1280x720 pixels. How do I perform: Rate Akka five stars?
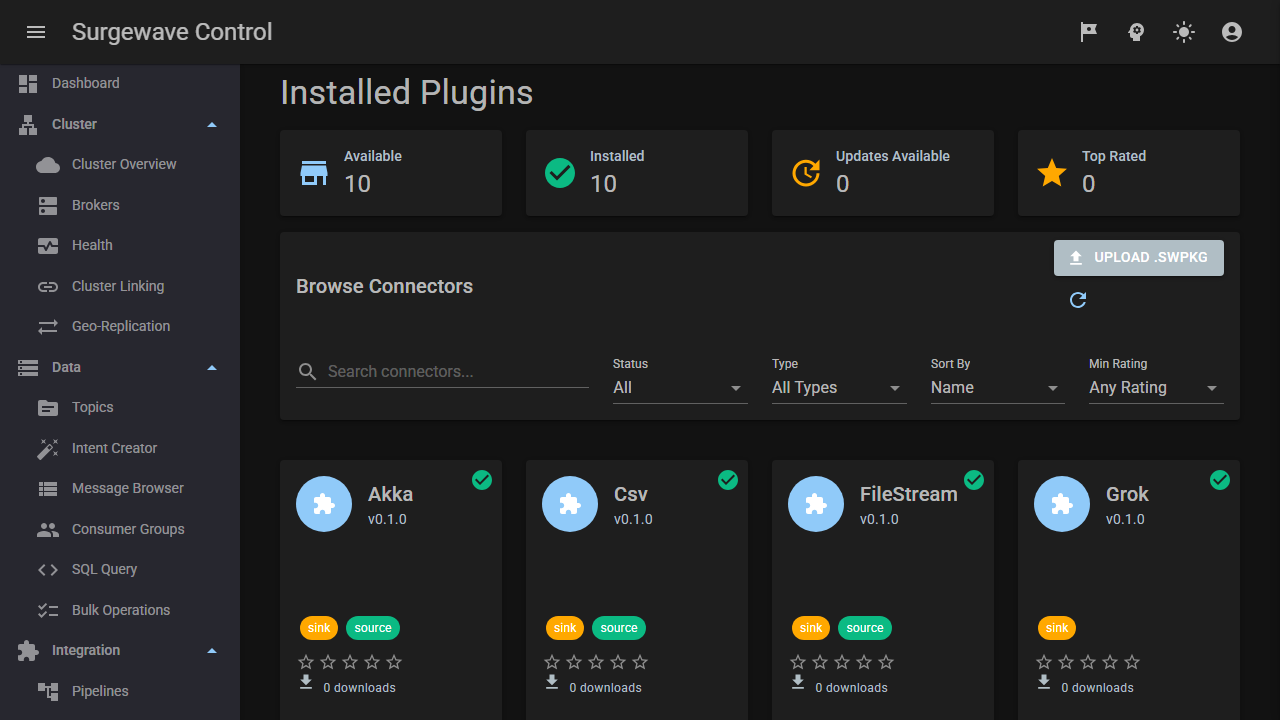click(x=394, y=662)
